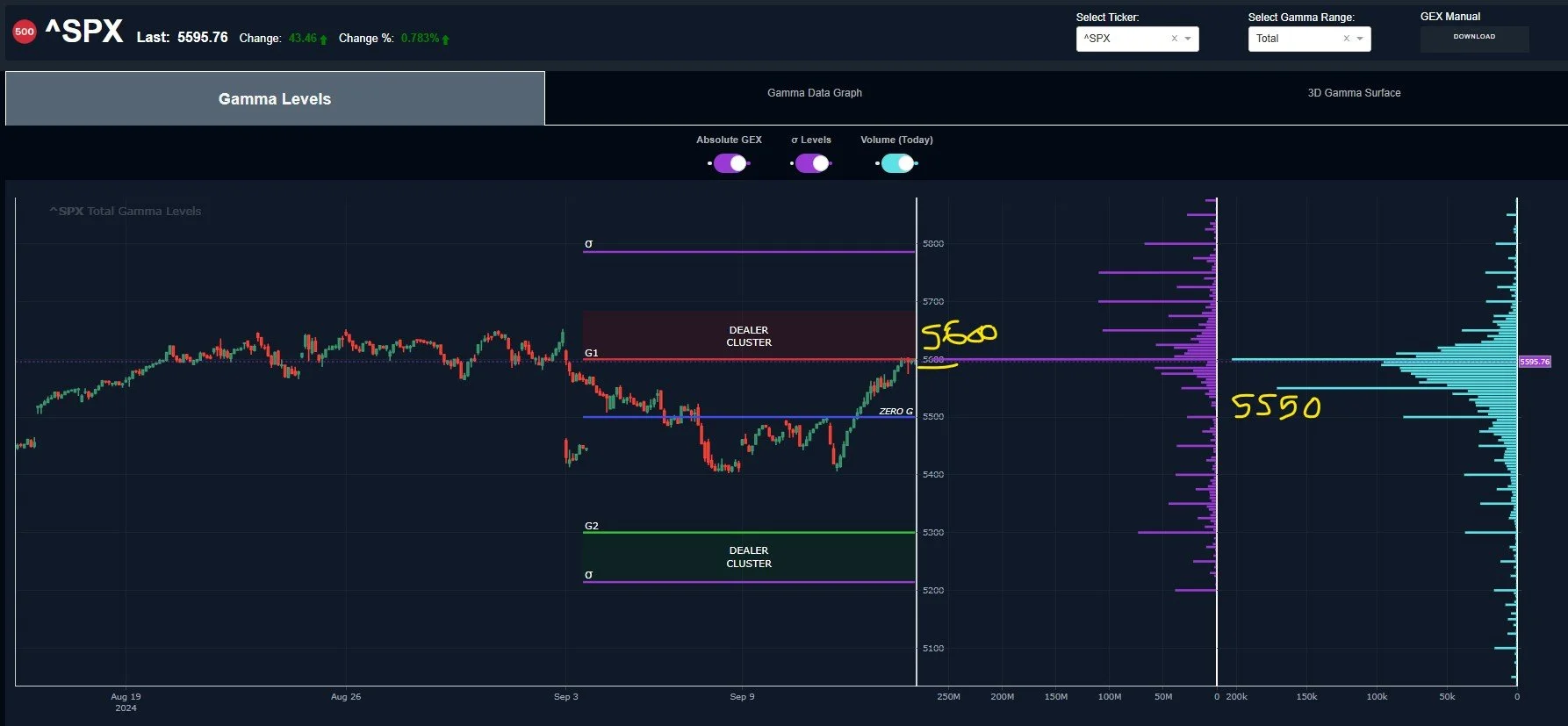This screenshot has height=726, width=1568.
Task: Click the 5595.76 price tag on the volume chart
Action: point(1535,362)
